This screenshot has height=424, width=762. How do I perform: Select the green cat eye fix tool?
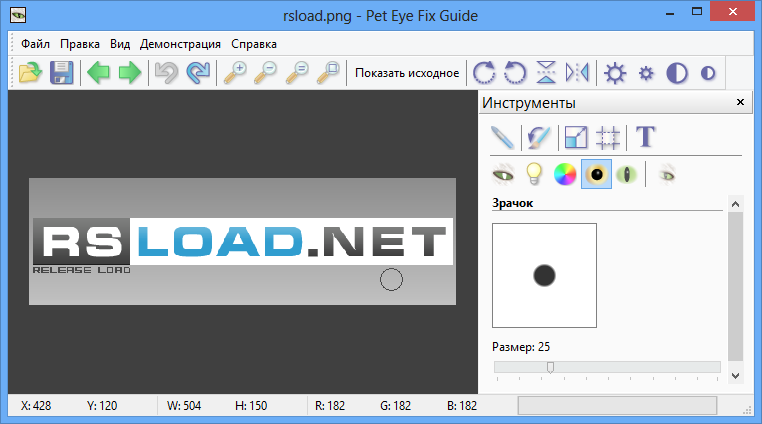coord(503,174)
